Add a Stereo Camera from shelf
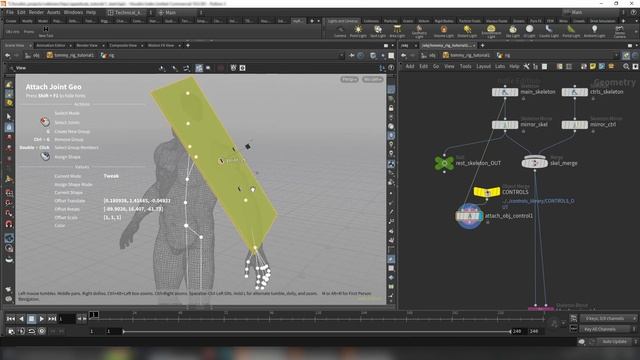The width and height of the screenshot is (640, 360). 620,31
